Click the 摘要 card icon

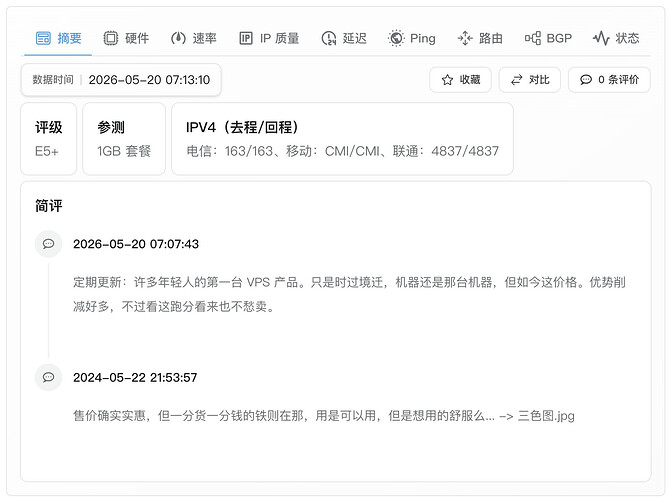click(43, 38)
